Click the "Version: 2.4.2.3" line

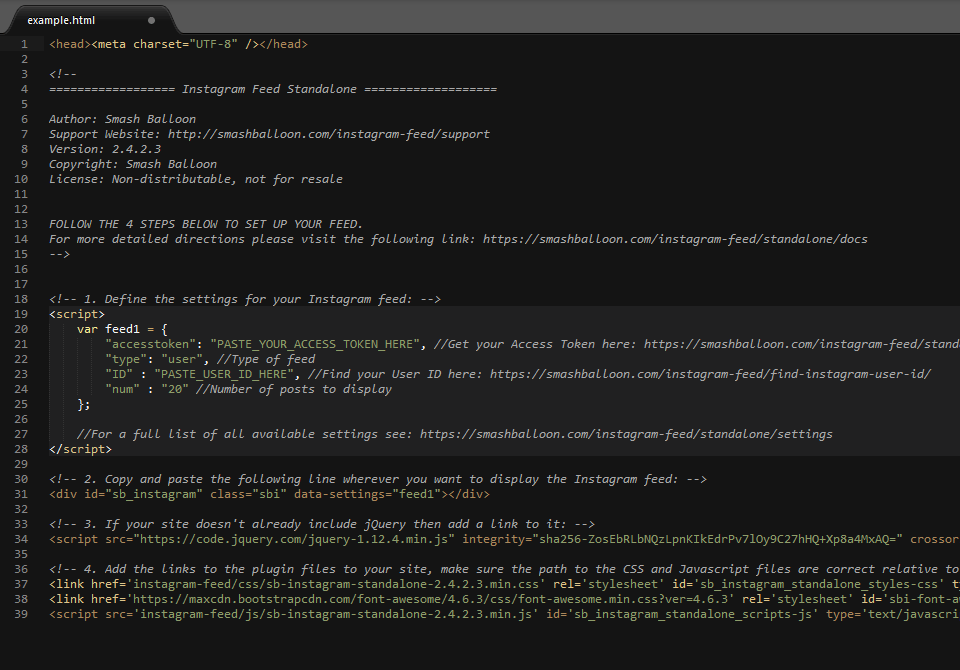pyautogui.click(x=105, y=149)
